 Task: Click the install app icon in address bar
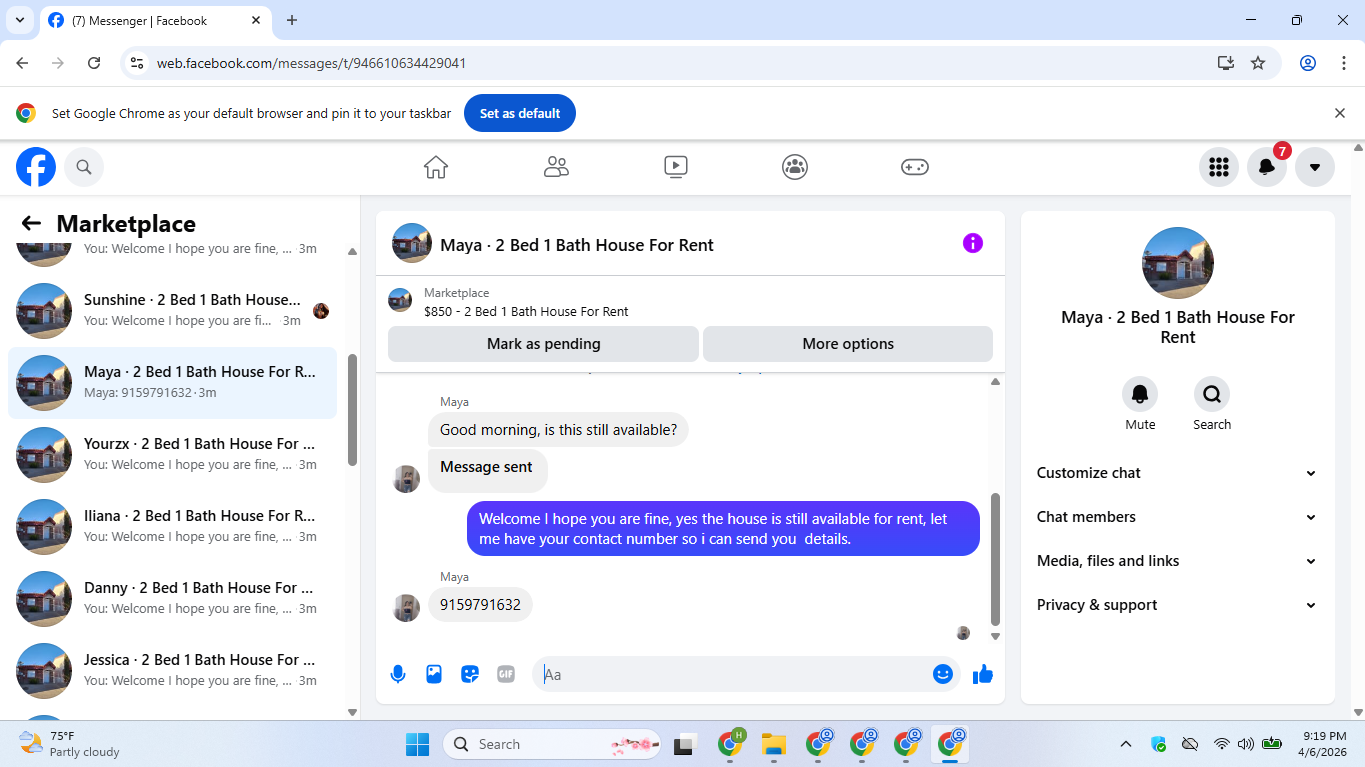tap(1226, 63)
